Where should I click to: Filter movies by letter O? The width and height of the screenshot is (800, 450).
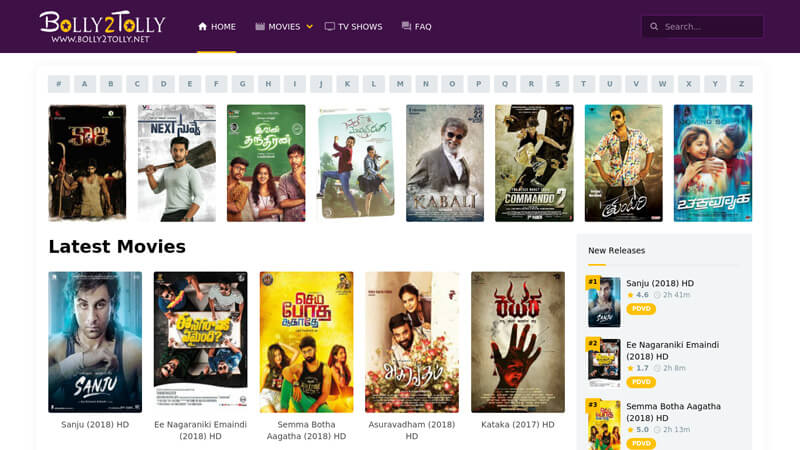point(453,84)
